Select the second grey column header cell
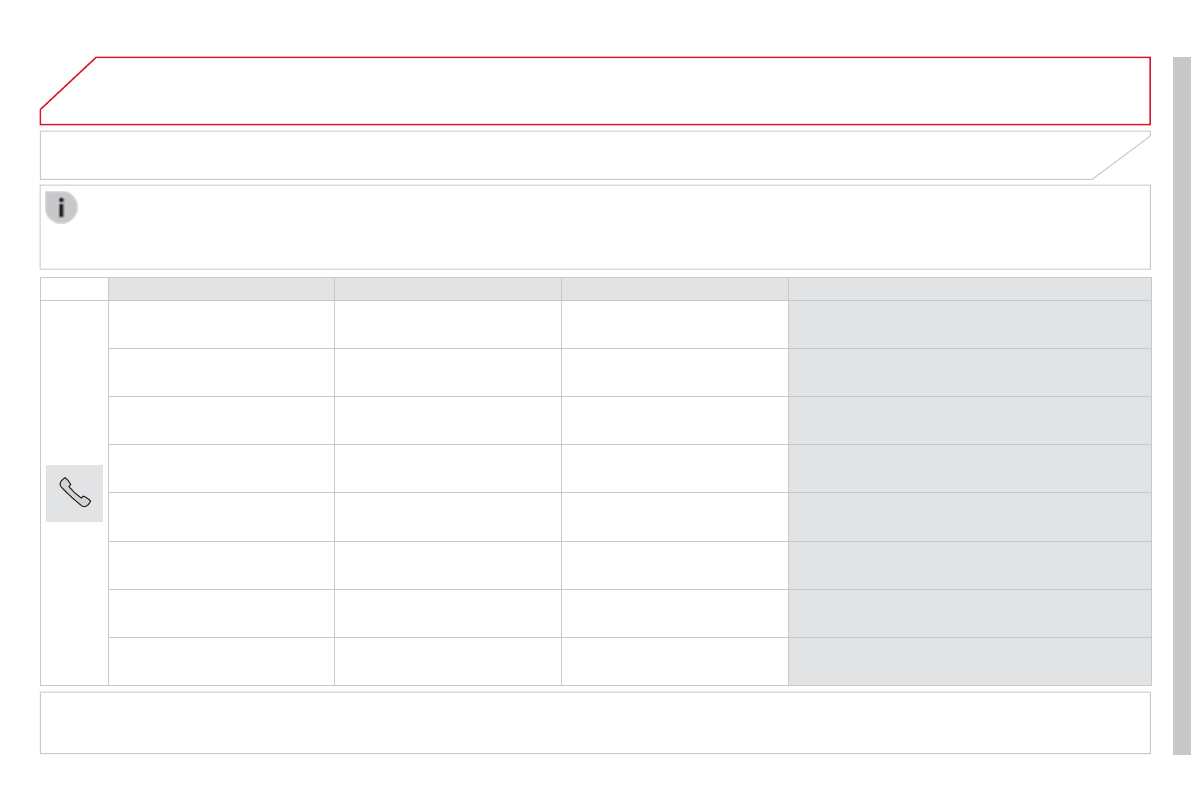 coord(447,289)
